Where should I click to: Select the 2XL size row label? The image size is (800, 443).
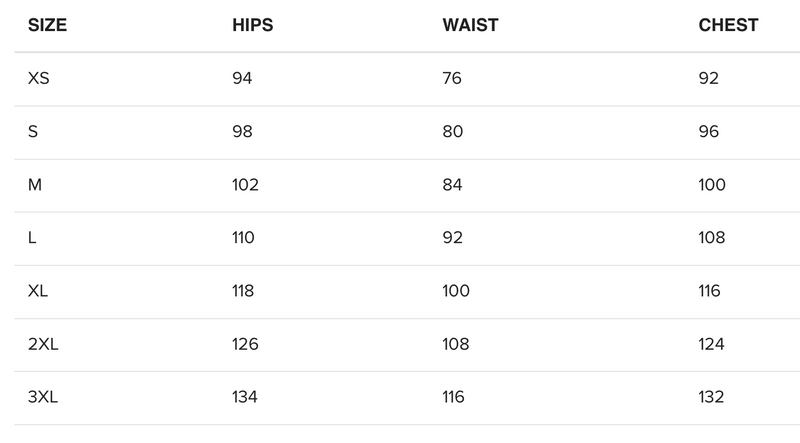[44, 344]
